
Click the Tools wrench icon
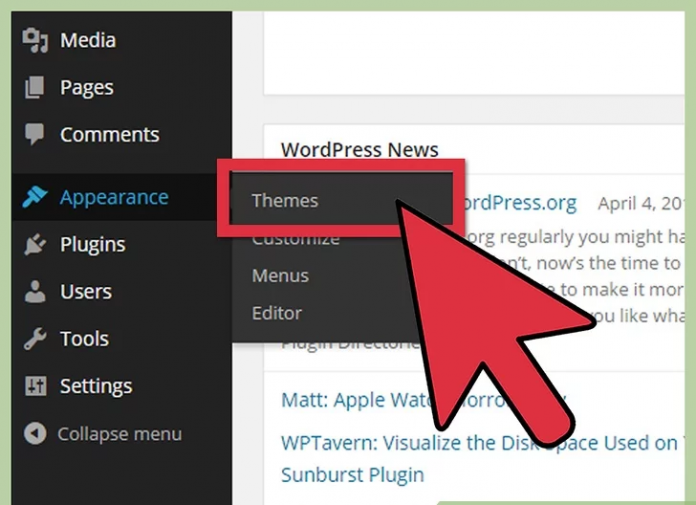coord(35,339)
